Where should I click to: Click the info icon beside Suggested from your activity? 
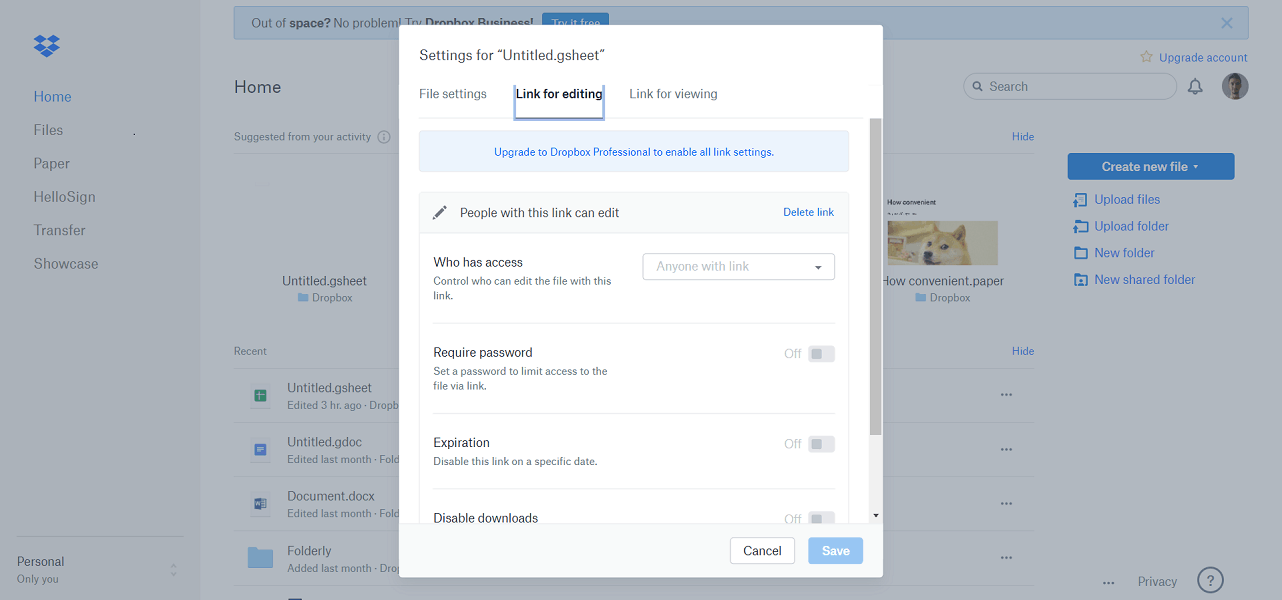click(x=384, y=137)
